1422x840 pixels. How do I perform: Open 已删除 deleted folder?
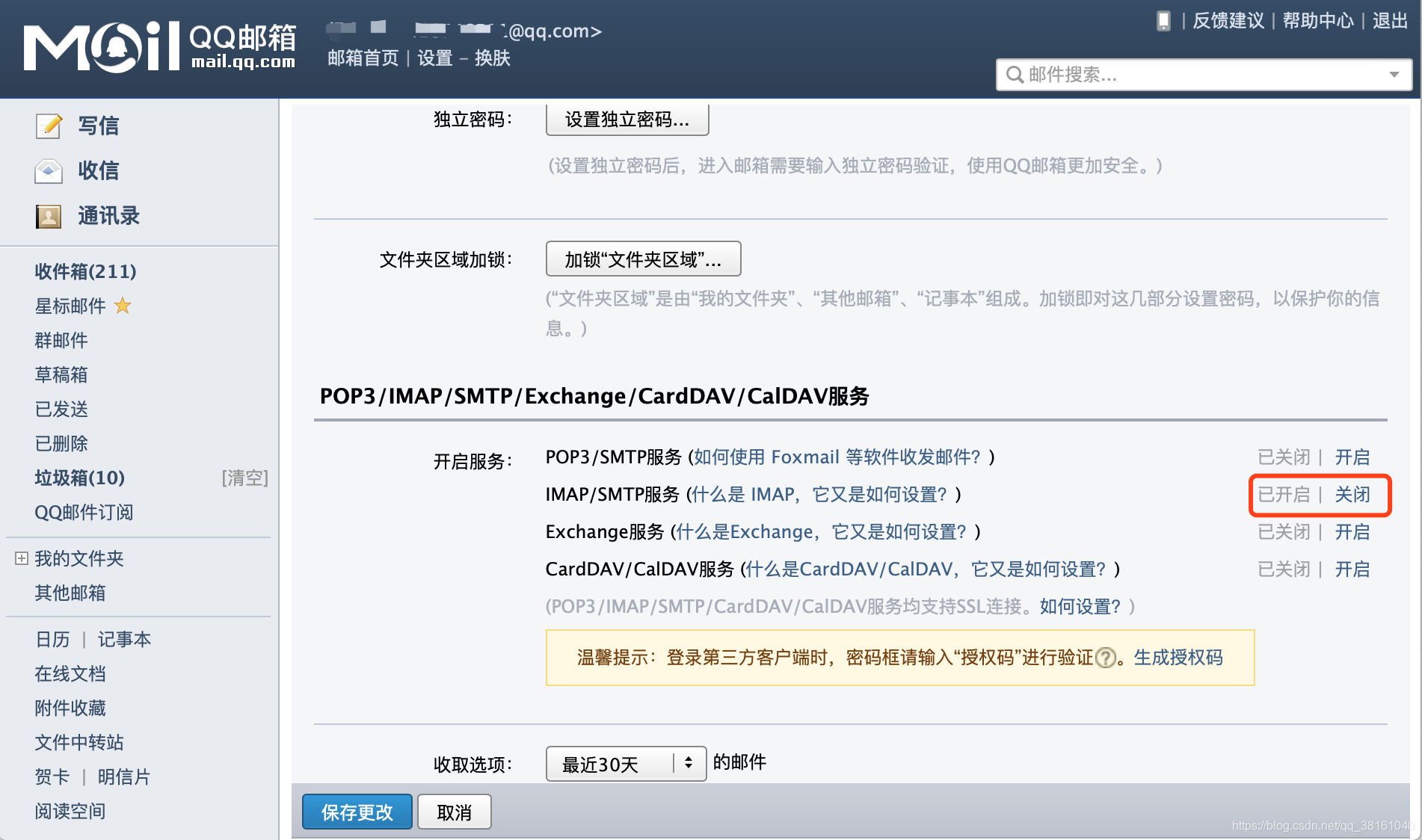tap(61, 443)
